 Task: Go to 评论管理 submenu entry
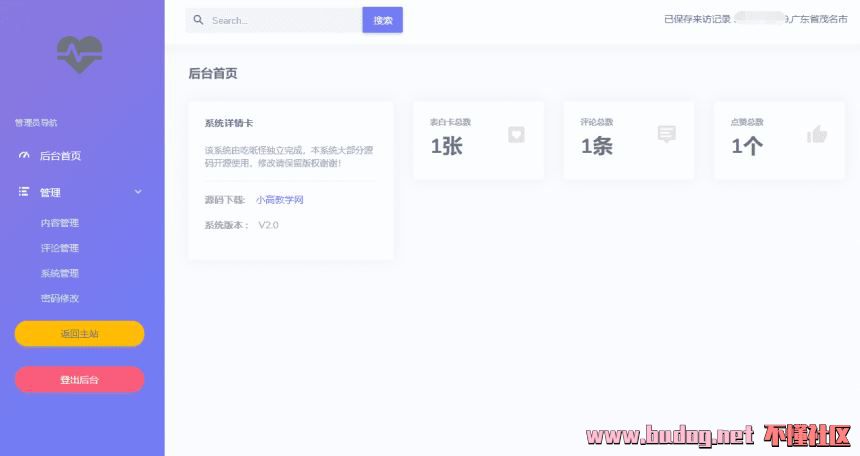pos(59,248)
